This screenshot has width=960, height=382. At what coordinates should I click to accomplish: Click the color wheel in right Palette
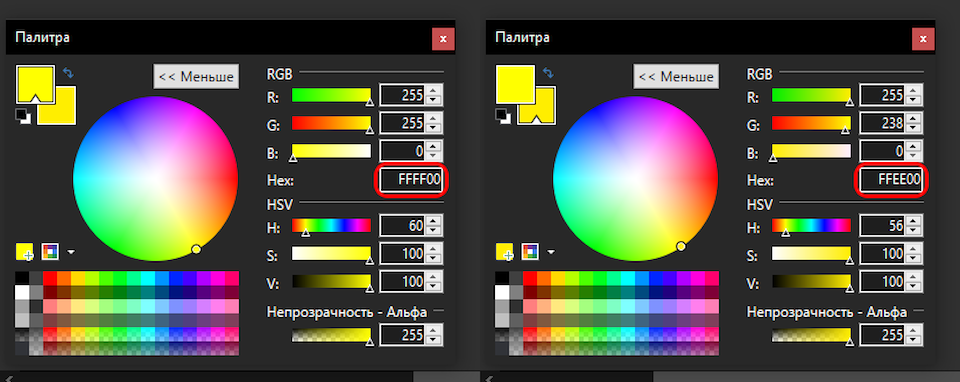[x=636, y=179]
